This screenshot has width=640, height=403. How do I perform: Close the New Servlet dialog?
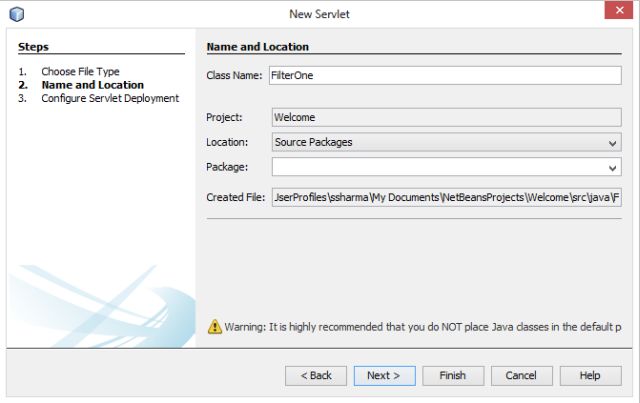(x=616, y=12)
